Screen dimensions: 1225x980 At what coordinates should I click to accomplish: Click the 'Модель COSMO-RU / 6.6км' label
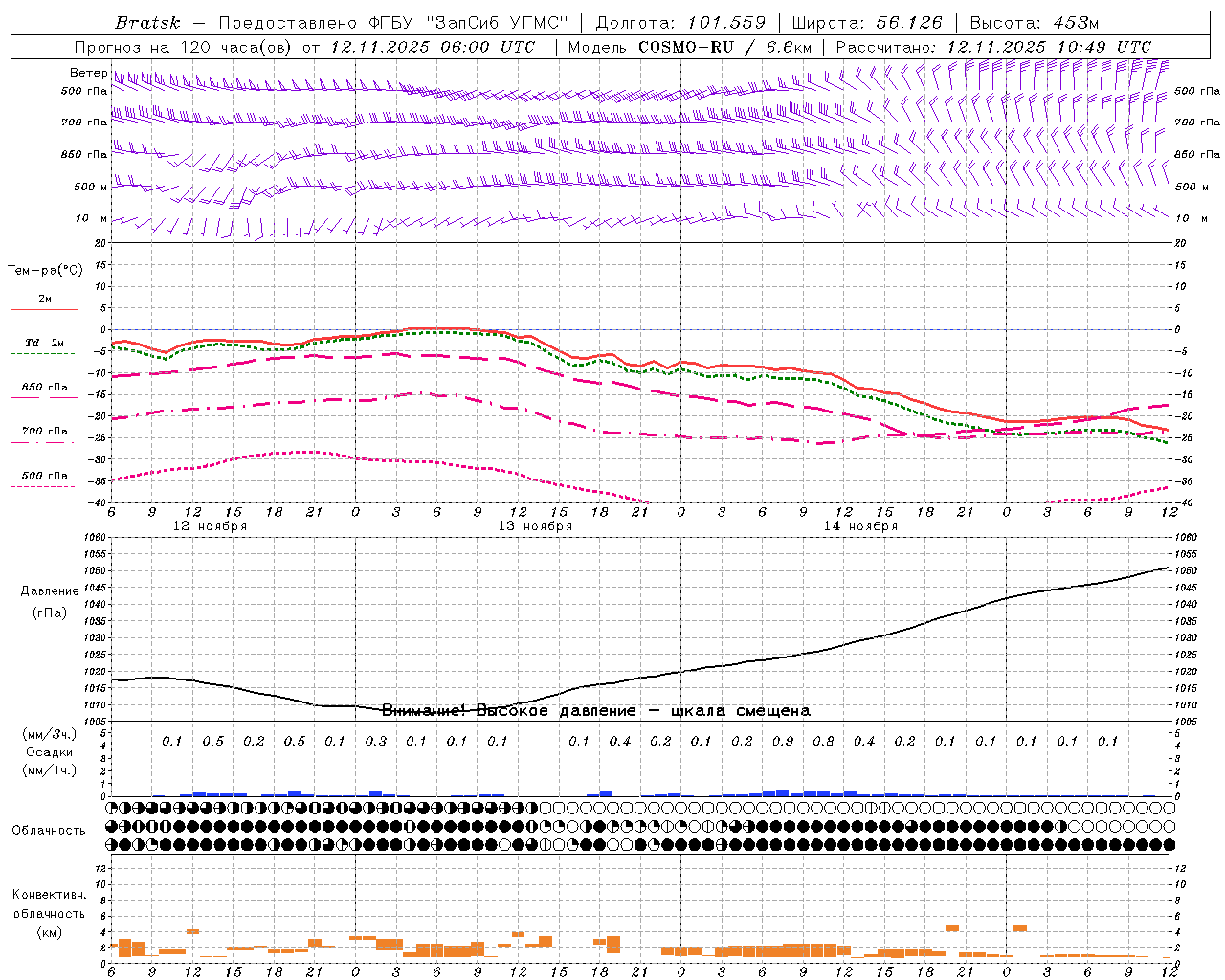point(690,47)
